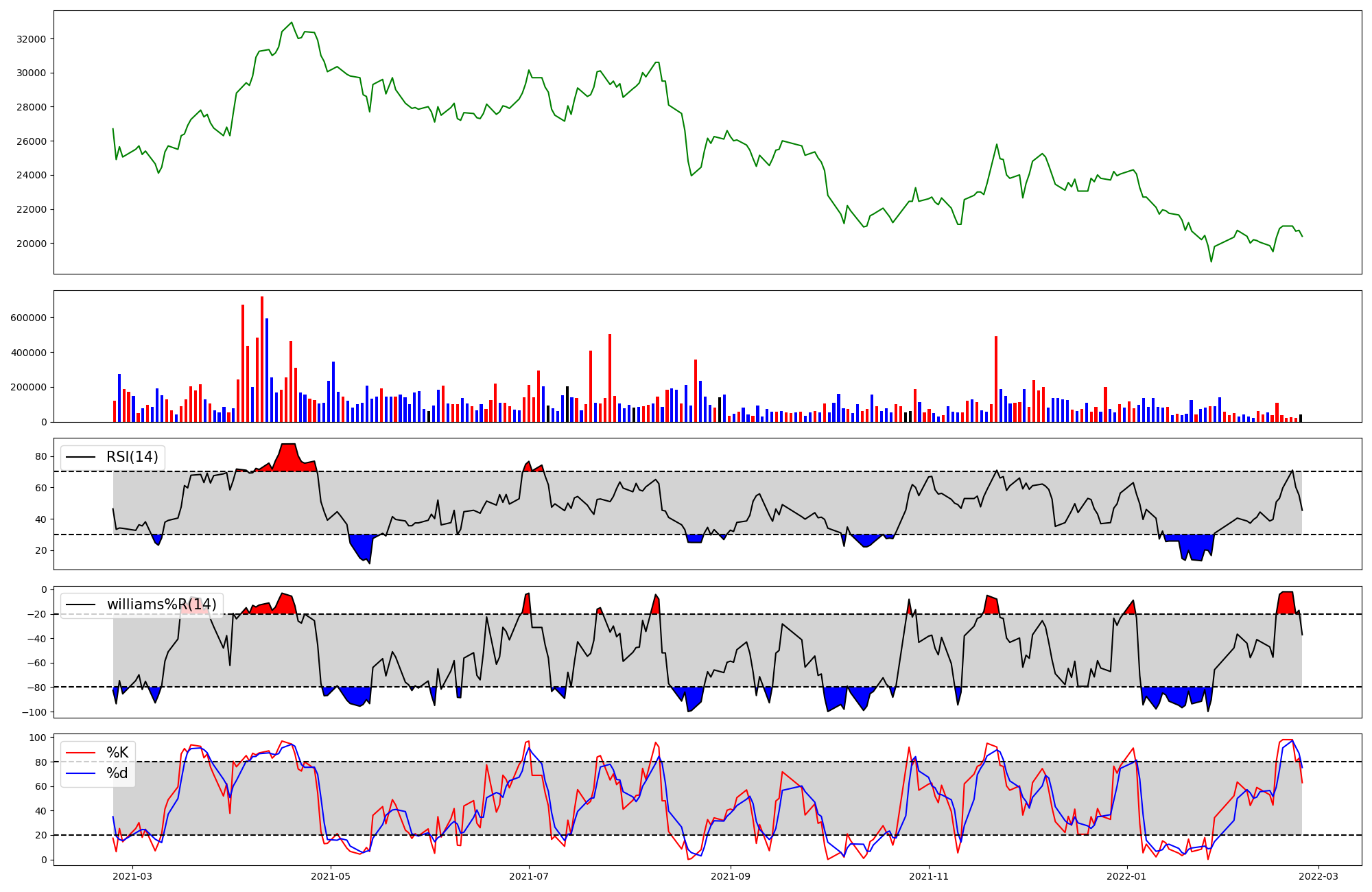Click the tallest blue volume bar
This screenshot has height=892, width=1372.
pyautogui.click(x=267, y=371)
